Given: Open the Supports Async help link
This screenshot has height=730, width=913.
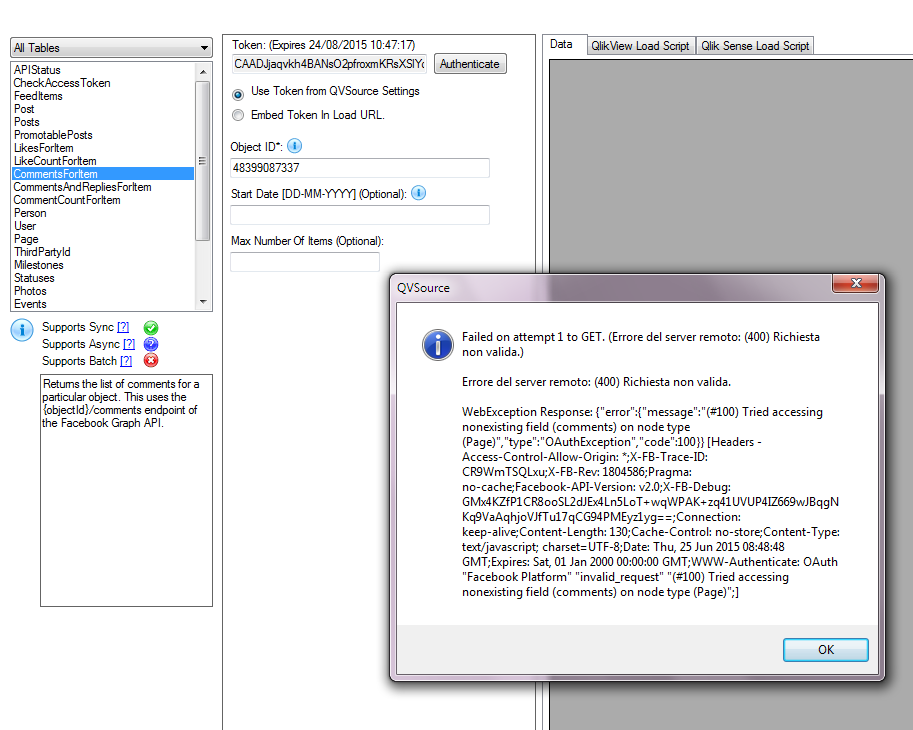Looking at the screenshot, I should [x=129, y=344].
